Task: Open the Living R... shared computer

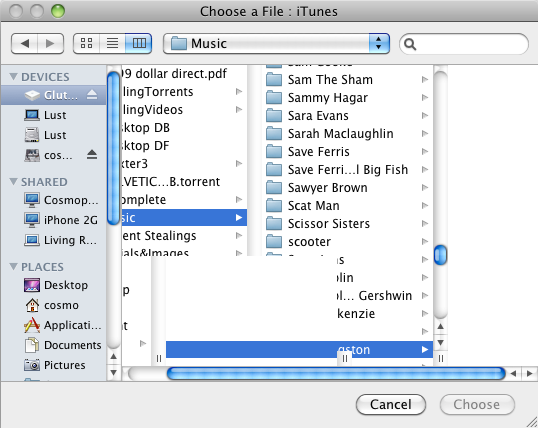Action: pos(54,240)
